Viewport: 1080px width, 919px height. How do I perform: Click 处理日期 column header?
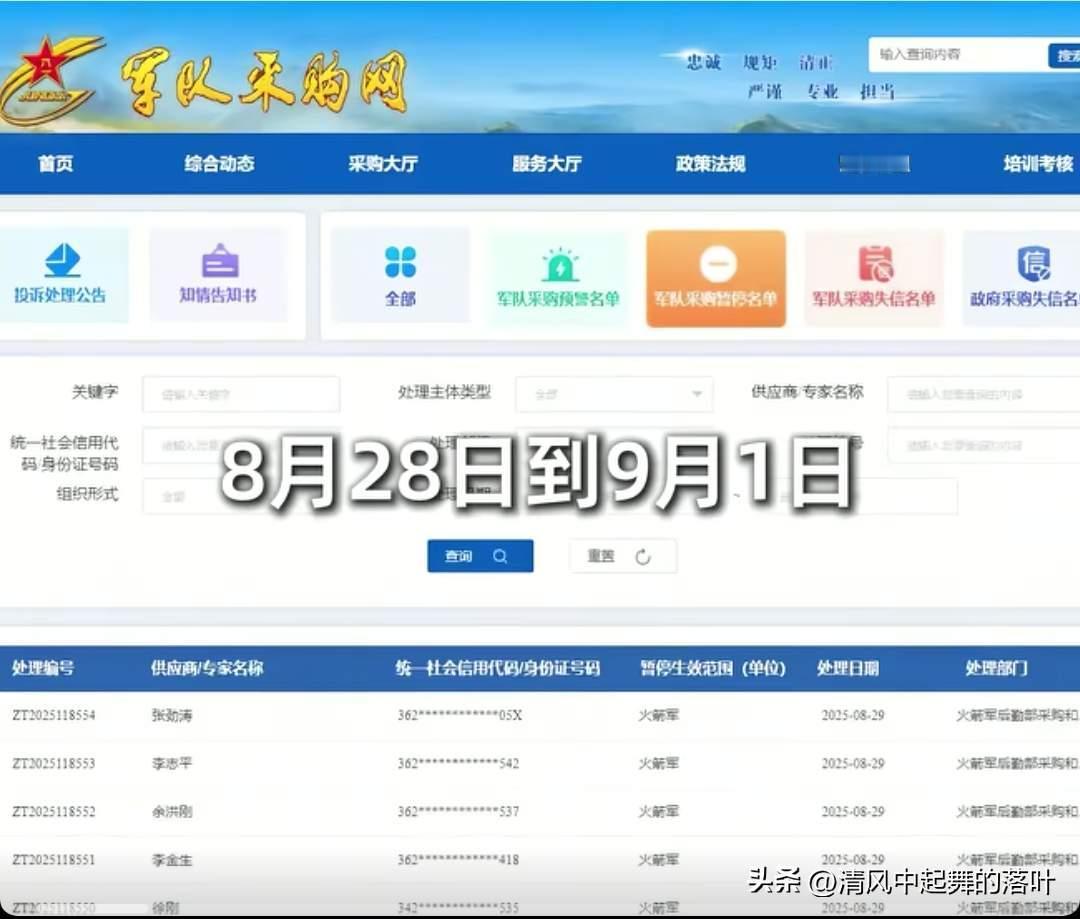pyautogui.click(x=848, y=668)
